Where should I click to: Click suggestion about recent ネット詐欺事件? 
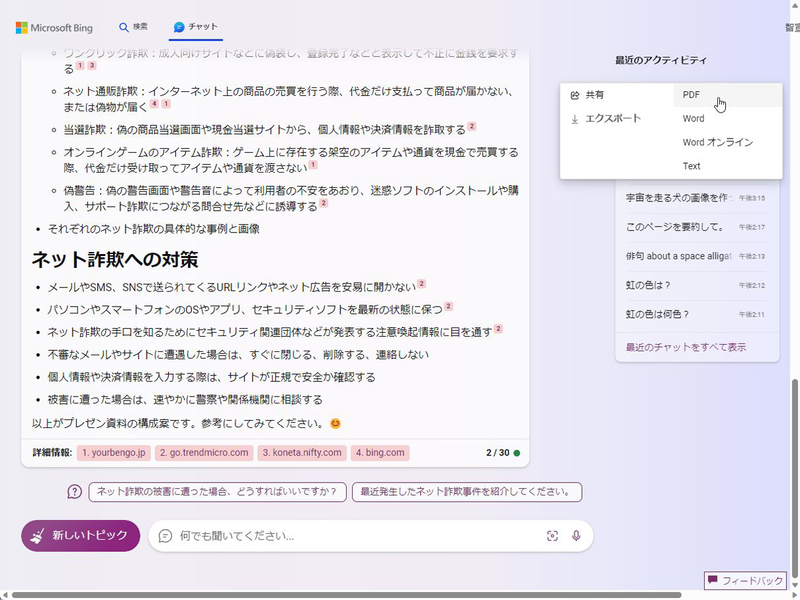click(x=466, y=492)
